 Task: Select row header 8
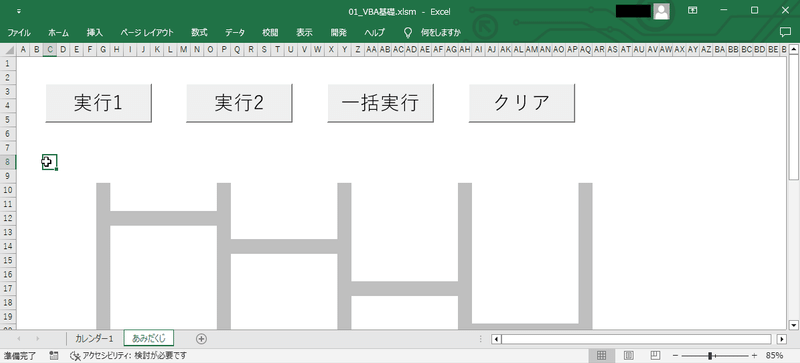coord(8,162)
